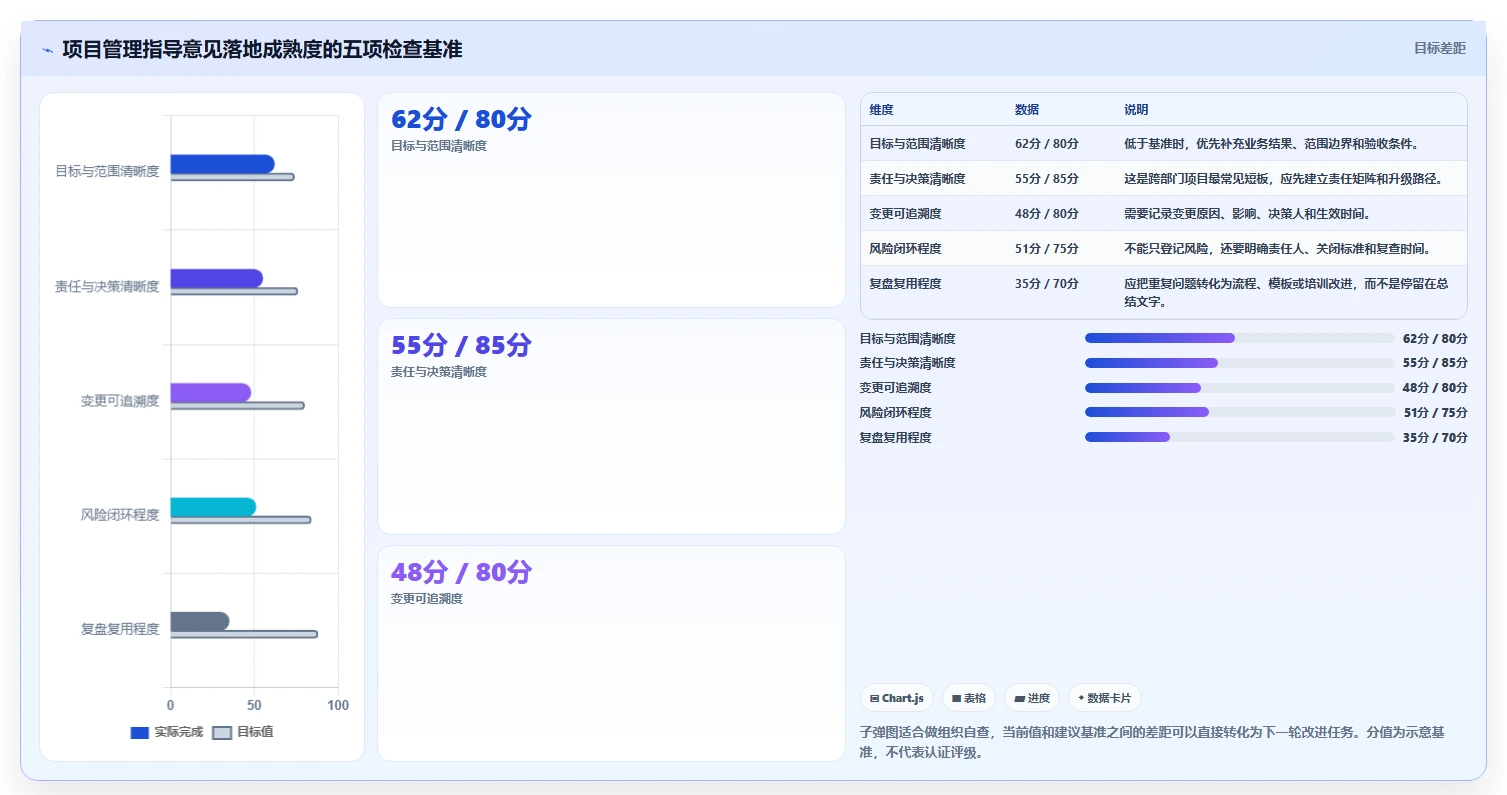This screenshot has height=795, width=1507.
Task: Click the indigo actual bar for 责任与决策清晰度 in the chart
Action: pos(216,278)
